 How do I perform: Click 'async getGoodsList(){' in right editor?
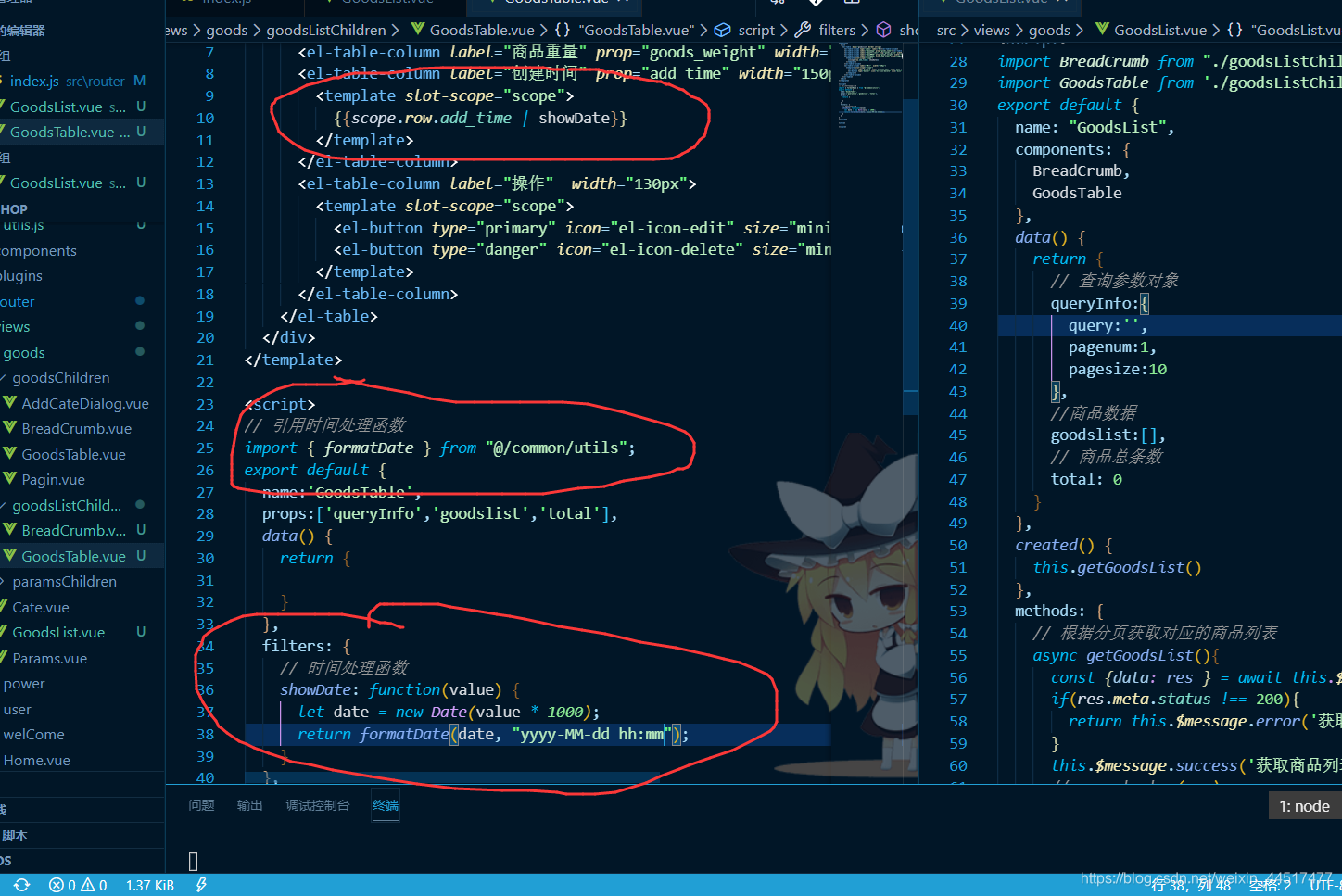click(x=1126, y=655)
